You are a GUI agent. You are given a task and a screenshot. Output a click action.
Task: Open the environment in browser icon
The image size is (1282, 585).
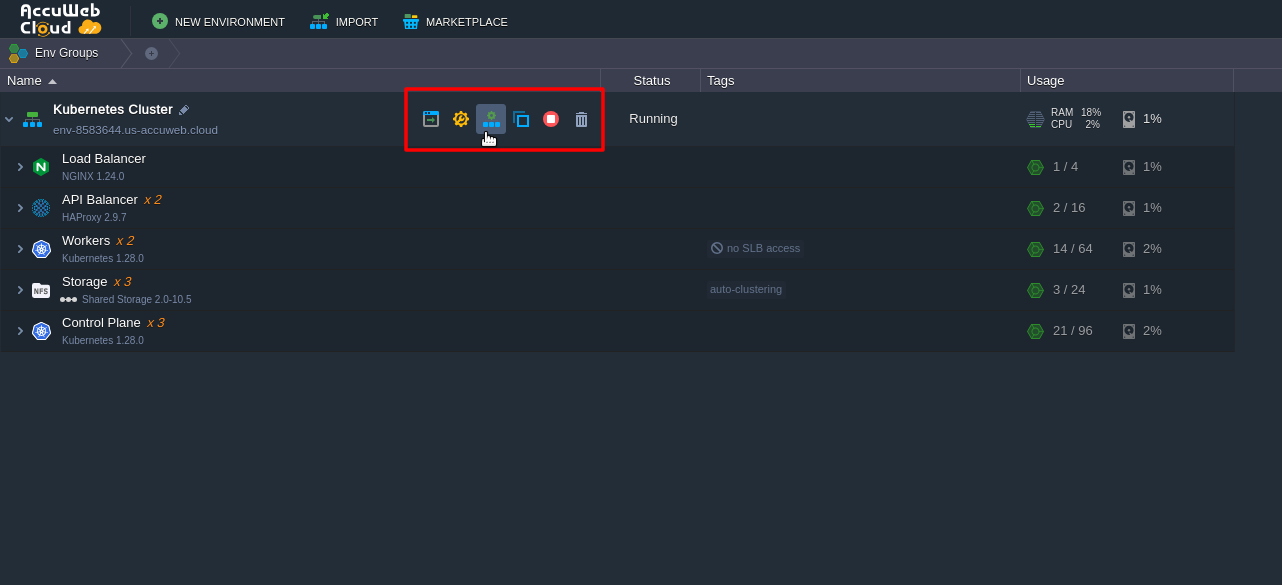(x=431, y=119)
